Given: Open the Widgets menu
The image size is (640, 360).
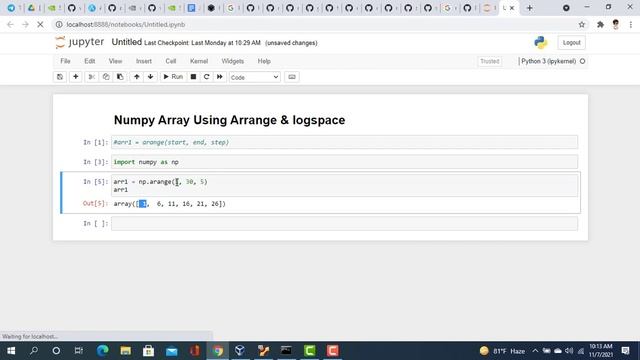Looking at the screenshot, I should click(233, 61).
